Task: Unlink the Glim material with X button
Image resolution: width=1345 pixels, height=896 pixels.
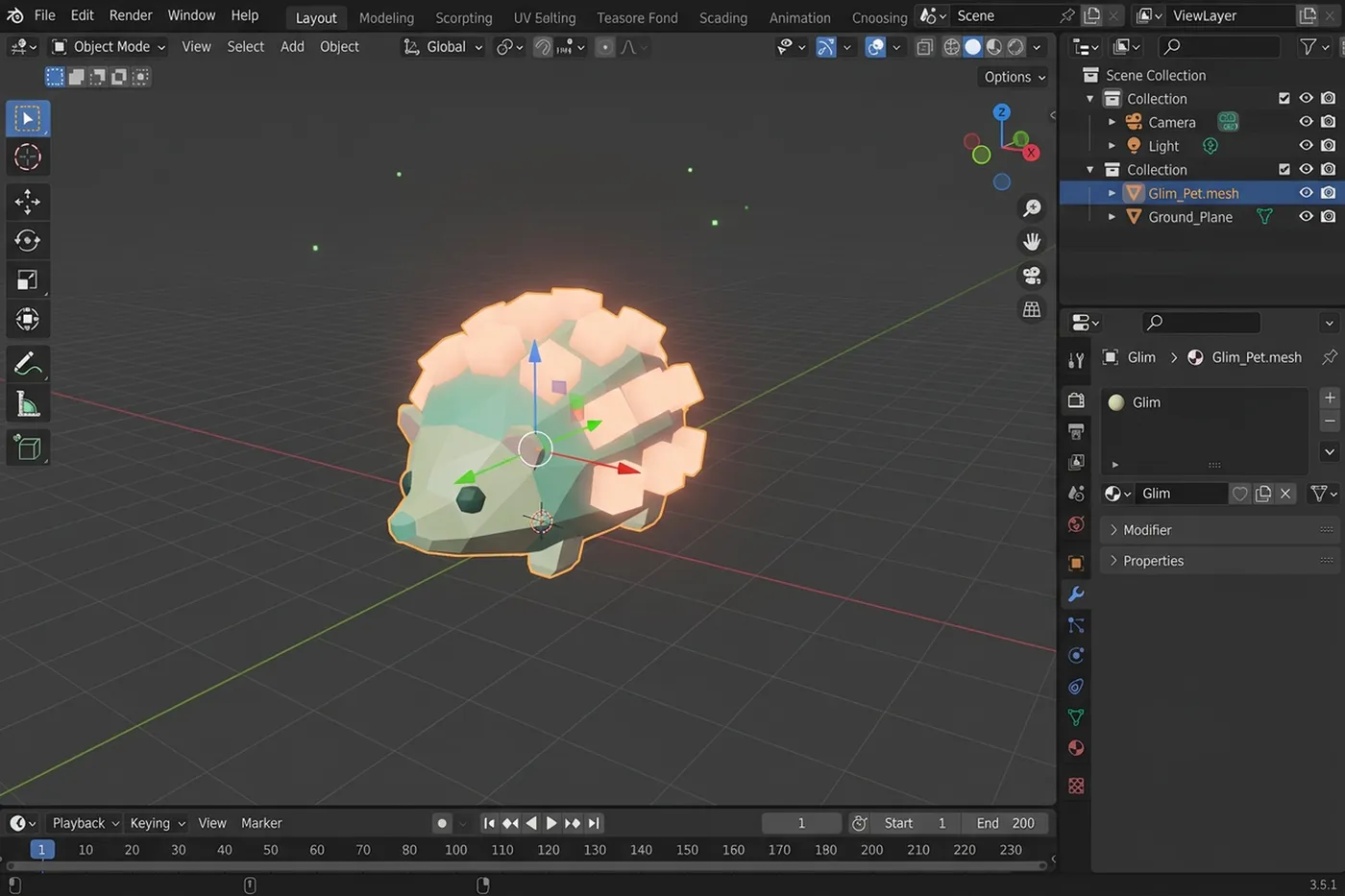Action: pos(1285,494)
